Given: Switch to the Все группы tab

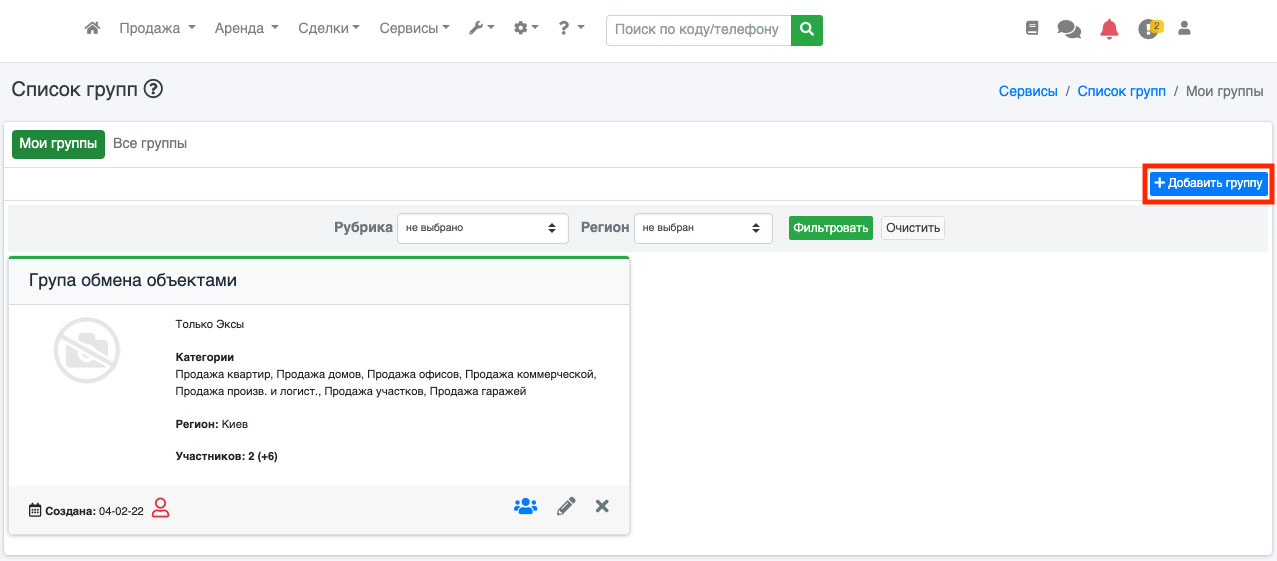Looking at the screenshot, I should (150, 144).
